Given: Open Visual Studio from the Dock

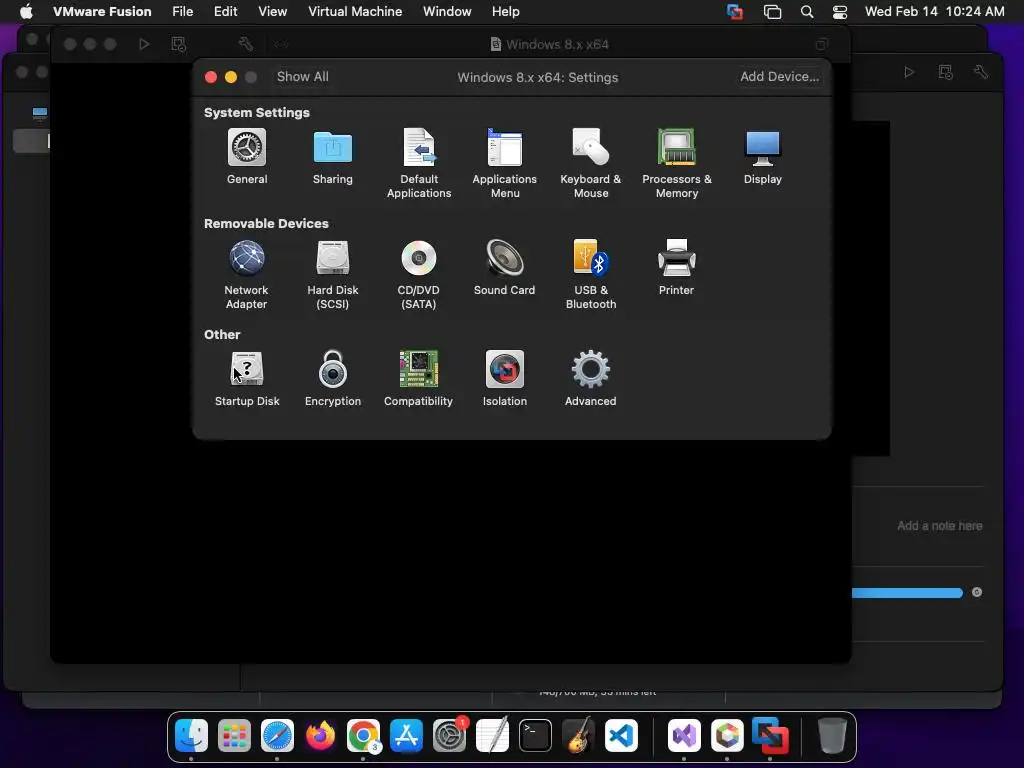Looking at the screenshot, I should [x=684, y=736].
